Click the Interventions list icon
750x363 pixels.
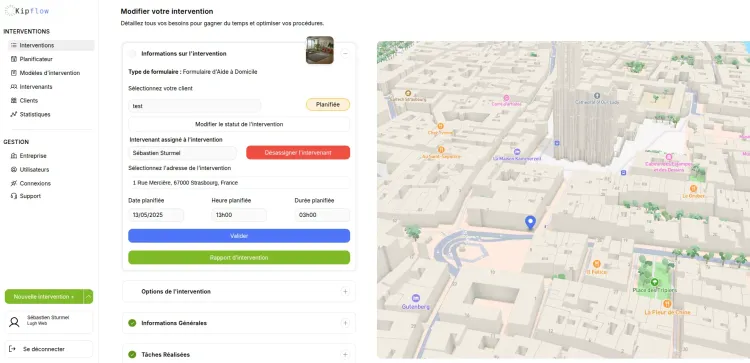point(14,45)
